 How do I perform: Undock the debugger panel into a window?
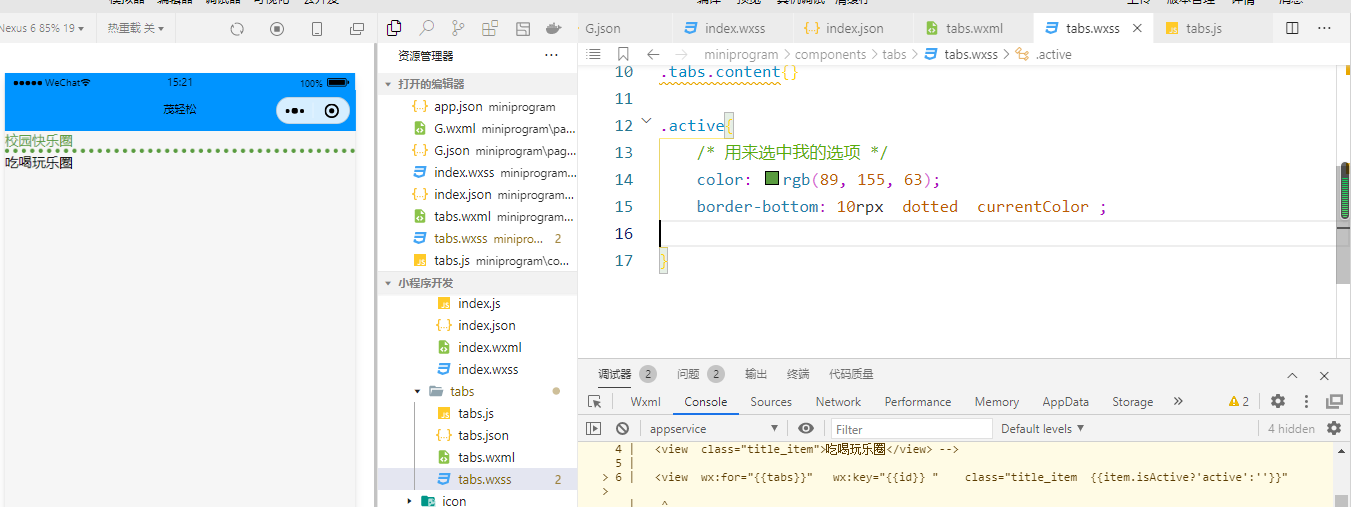pos(1334,401)
